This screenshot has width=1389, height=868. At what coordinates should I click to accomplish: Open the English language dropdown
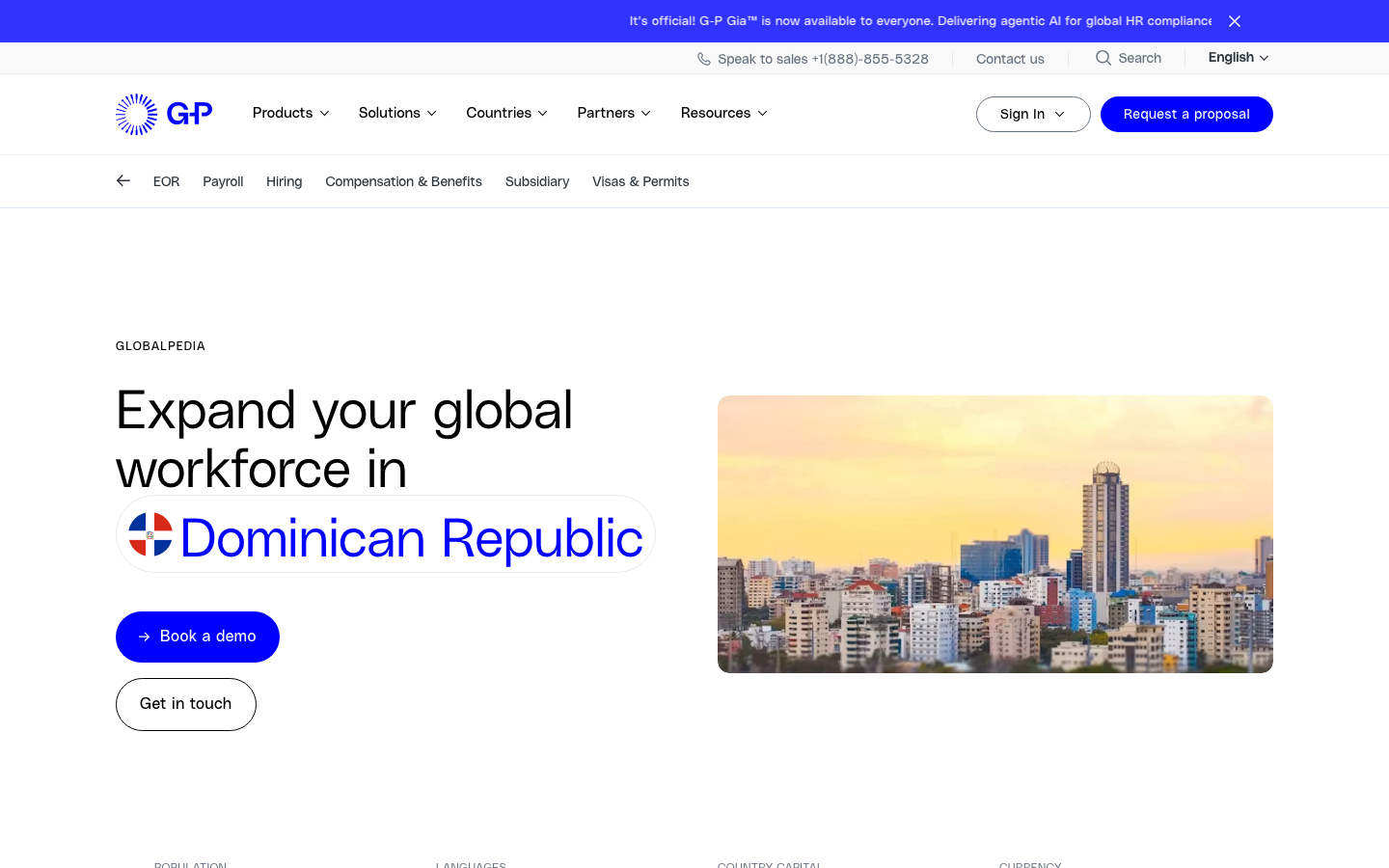1239,58
